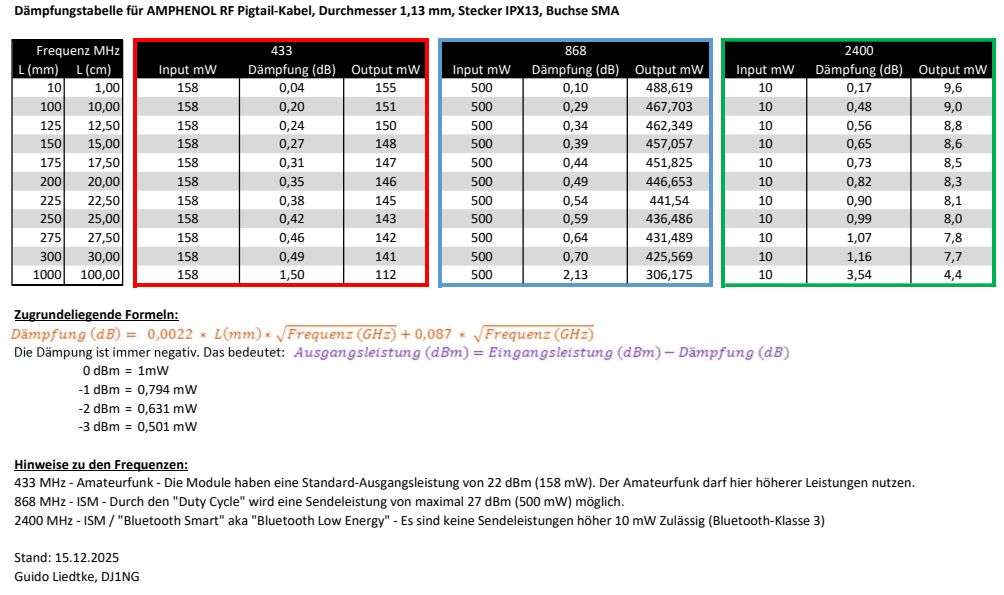Select the '467,703' output value
This screenshot has width=1004, height=595.
coord(669,106)
